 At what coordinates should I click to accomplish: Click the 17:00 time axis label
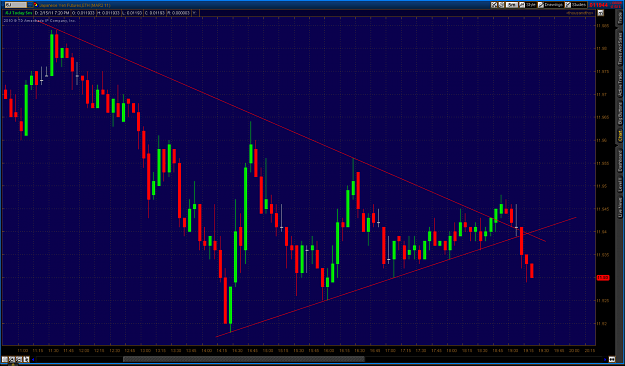coord(390,350)
